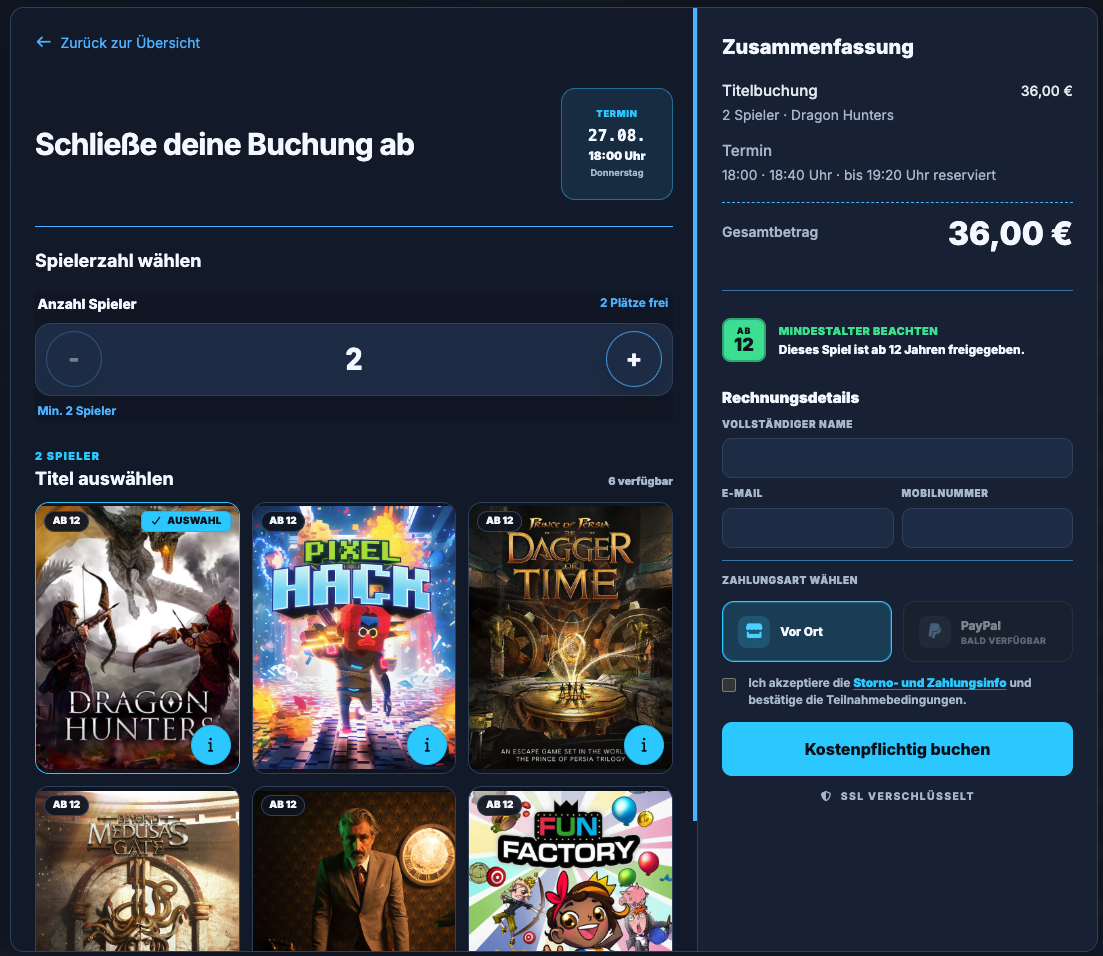Click the Zusammenfassung heading
The height and width of the screenshot is (956, 1103).
817,47
